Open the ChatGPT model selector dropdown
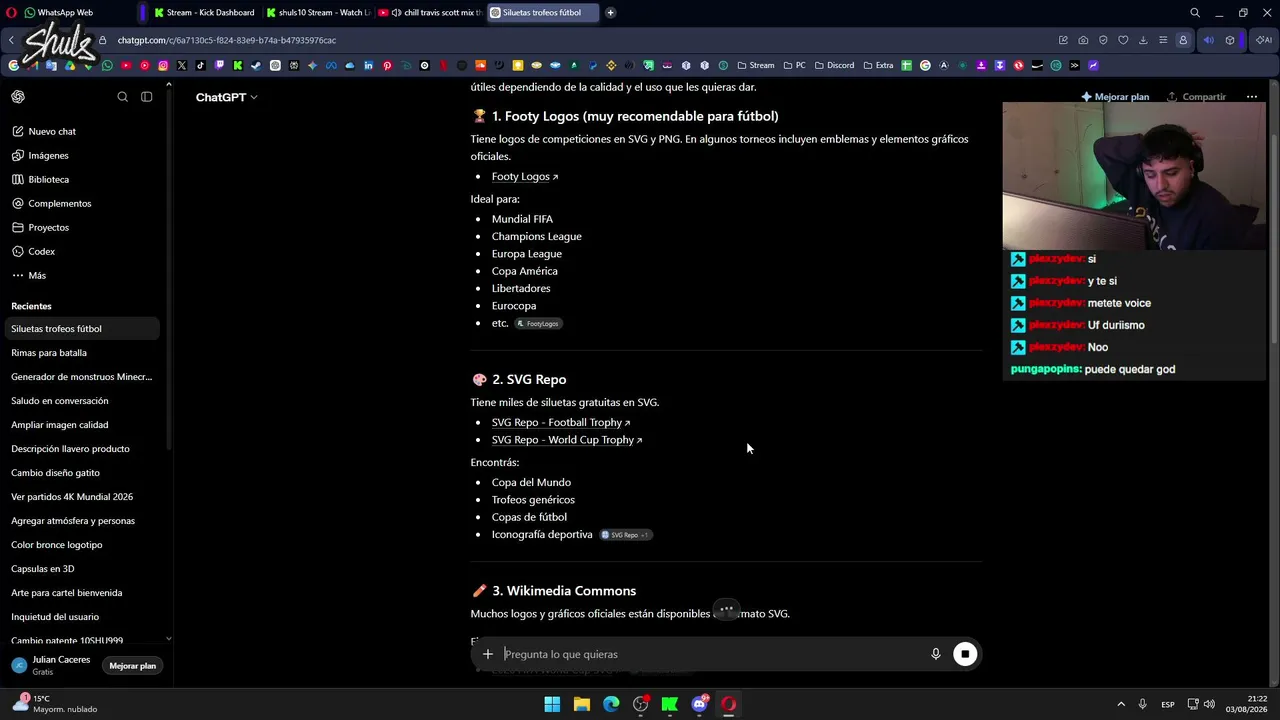This screenshot has height=720, width=1280. (x=227, y=97)
